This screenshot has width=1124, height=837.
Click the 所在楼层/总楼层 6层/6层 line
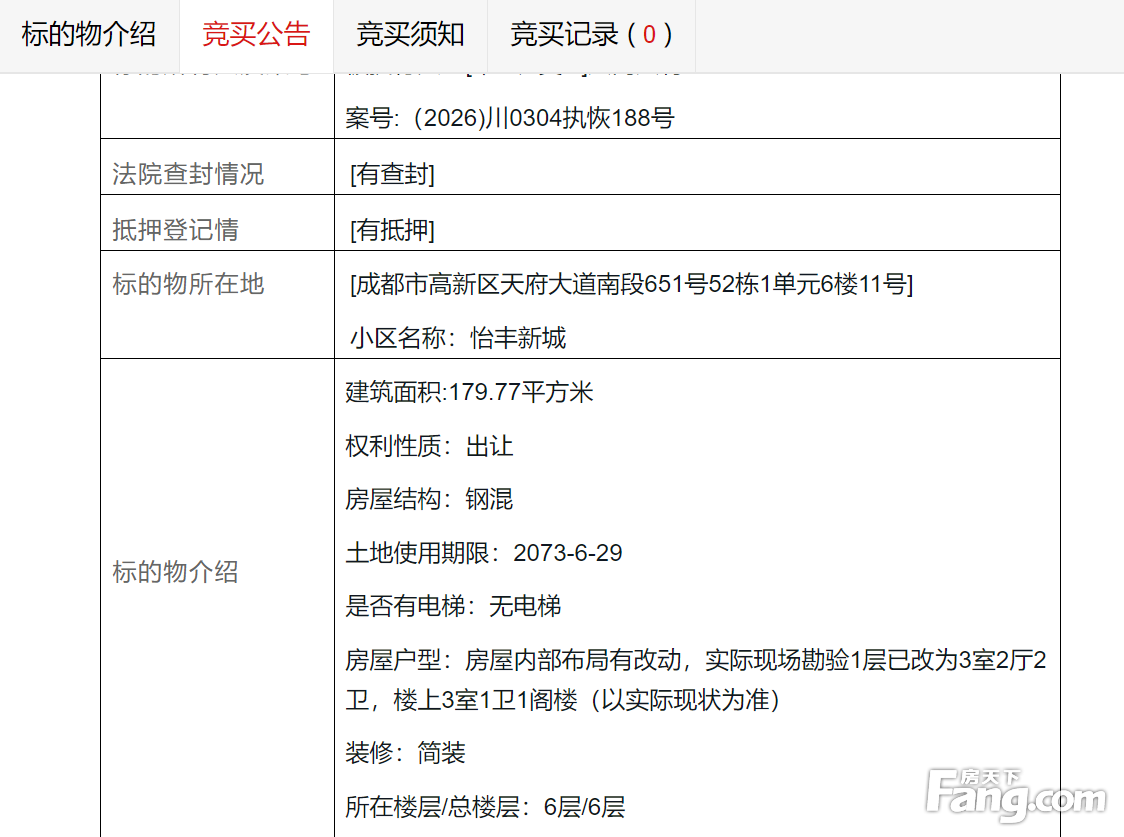(x=485, y=807)
